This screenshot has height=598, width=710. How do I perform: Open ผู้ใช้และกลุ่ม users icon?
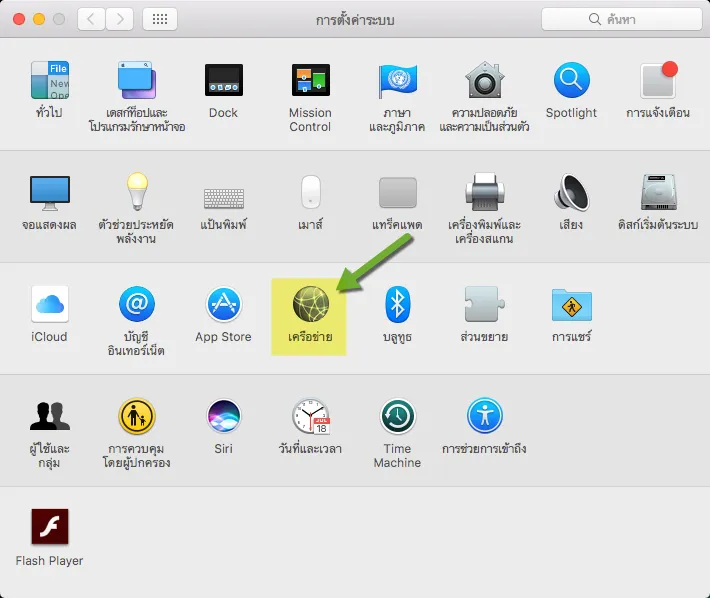pos(49,416)
